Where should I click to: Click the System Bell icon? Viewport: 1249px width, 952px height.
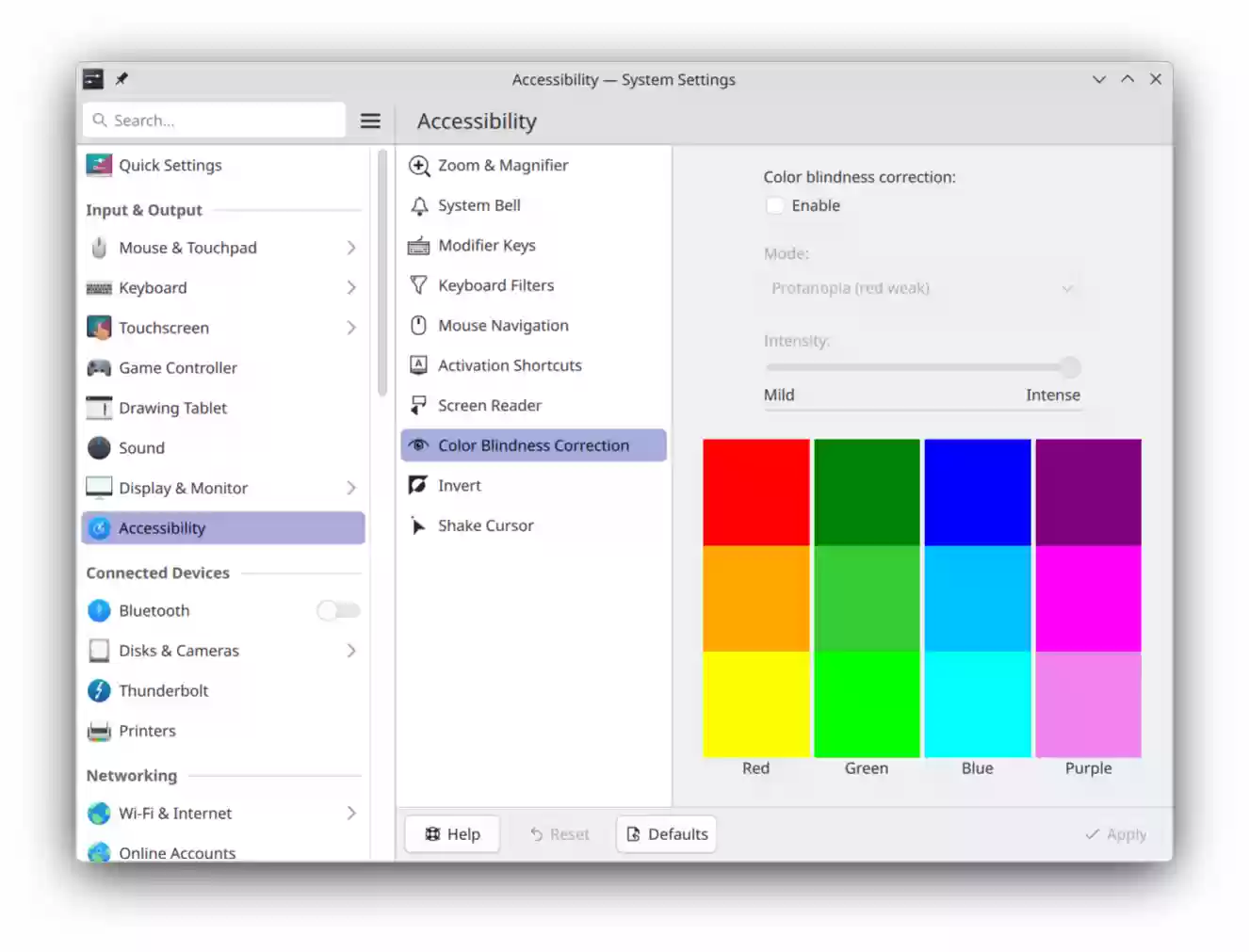tap(418, 205)
